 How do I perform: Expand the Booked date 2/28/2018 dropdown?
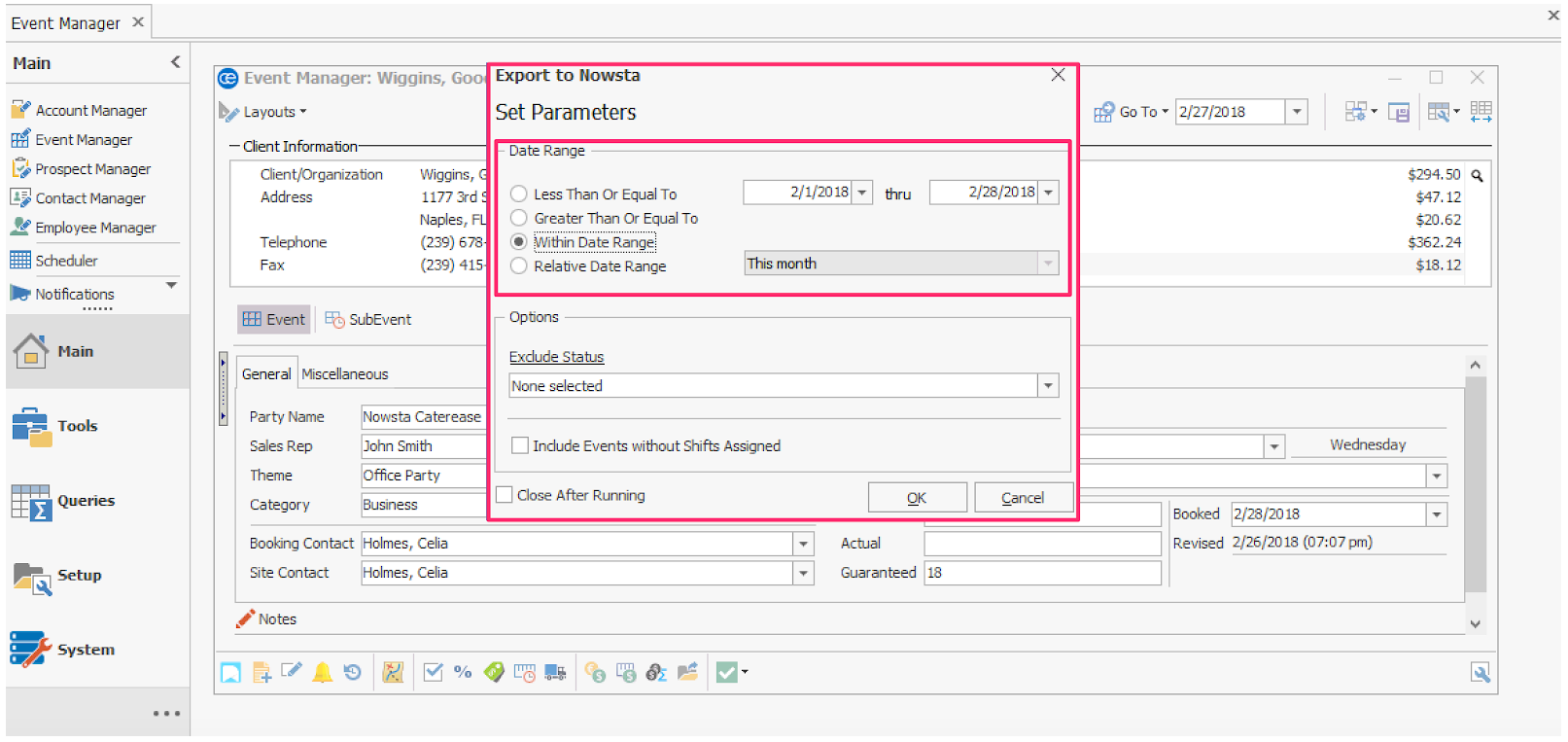point(1437,514)
